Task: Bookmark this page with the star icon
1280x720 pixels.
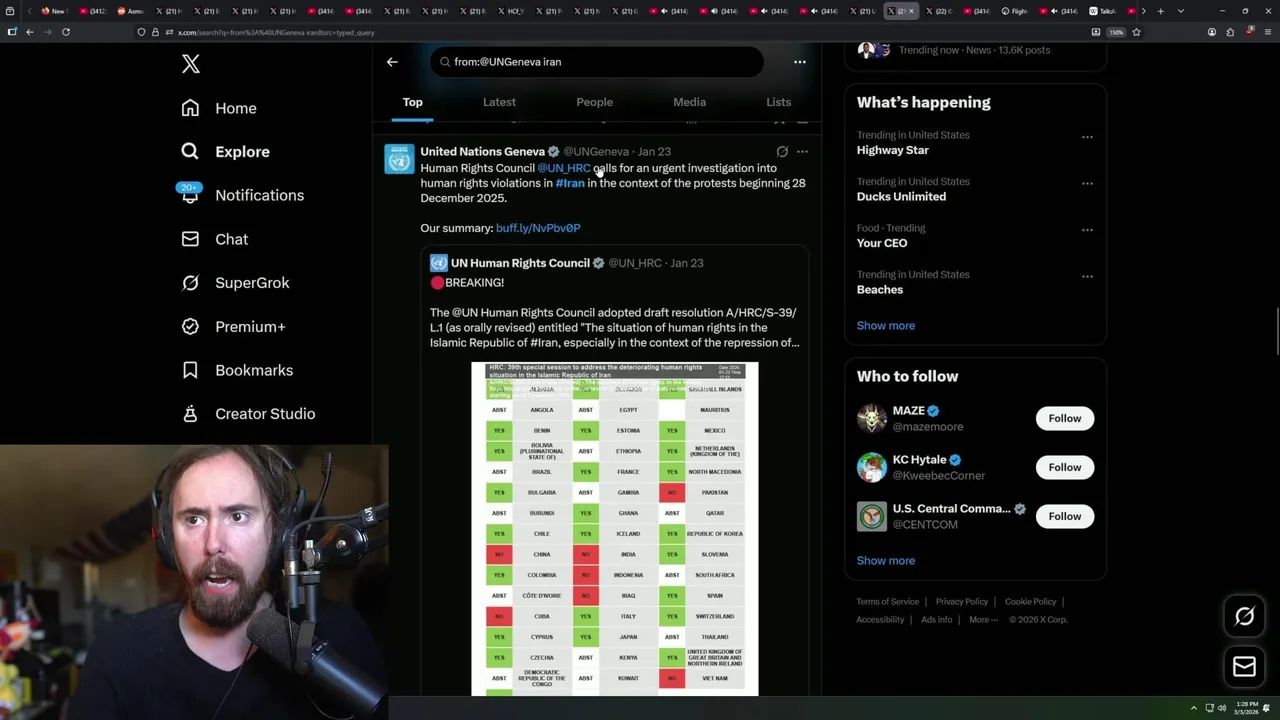Action: pos(1136,32)
